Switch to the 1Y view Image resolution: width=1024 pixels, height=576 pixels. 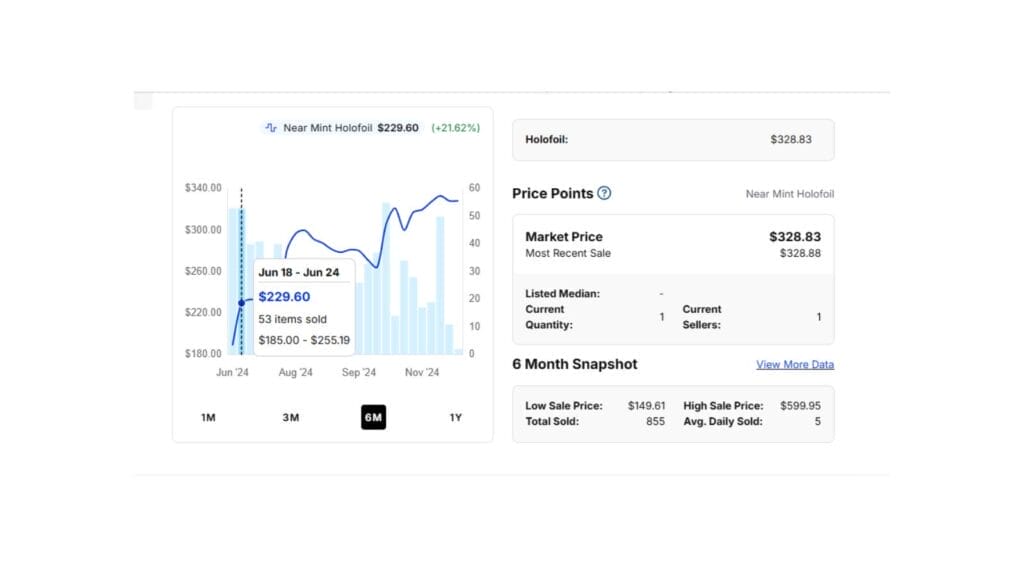point(455,417)
